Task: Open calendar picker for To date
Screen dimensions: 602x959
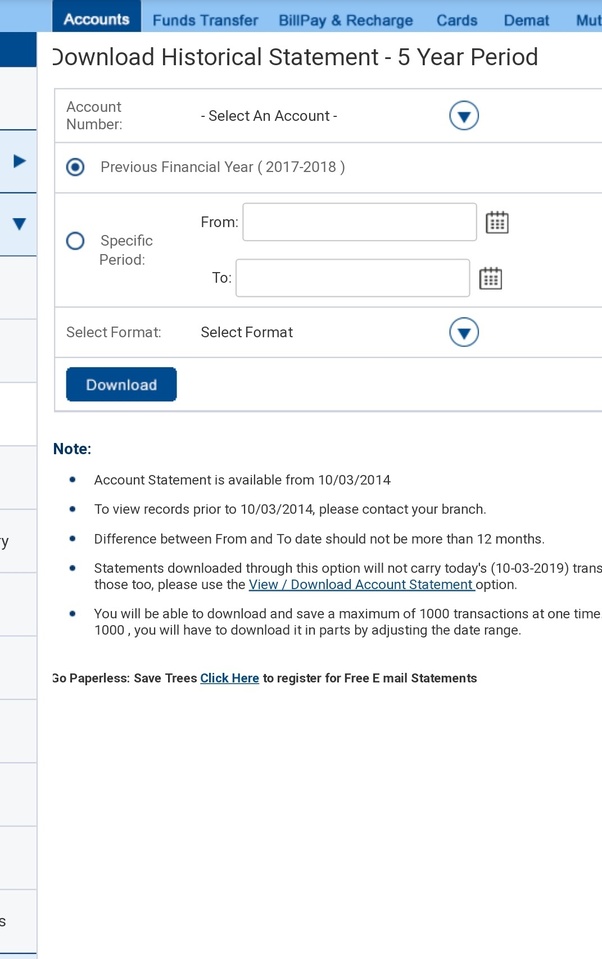Action: tap(490, 278)
